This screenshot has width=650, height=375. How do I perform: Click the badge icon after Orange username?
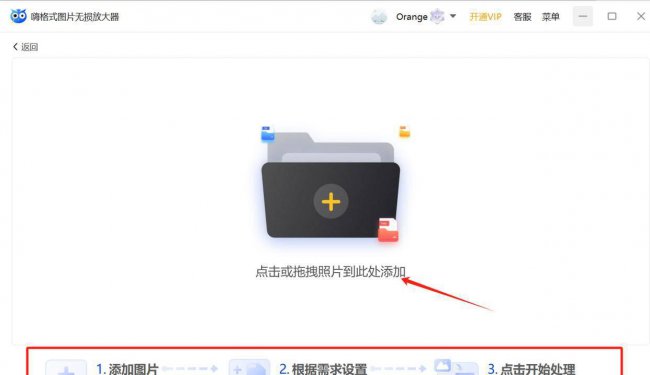tap(437, 16)
